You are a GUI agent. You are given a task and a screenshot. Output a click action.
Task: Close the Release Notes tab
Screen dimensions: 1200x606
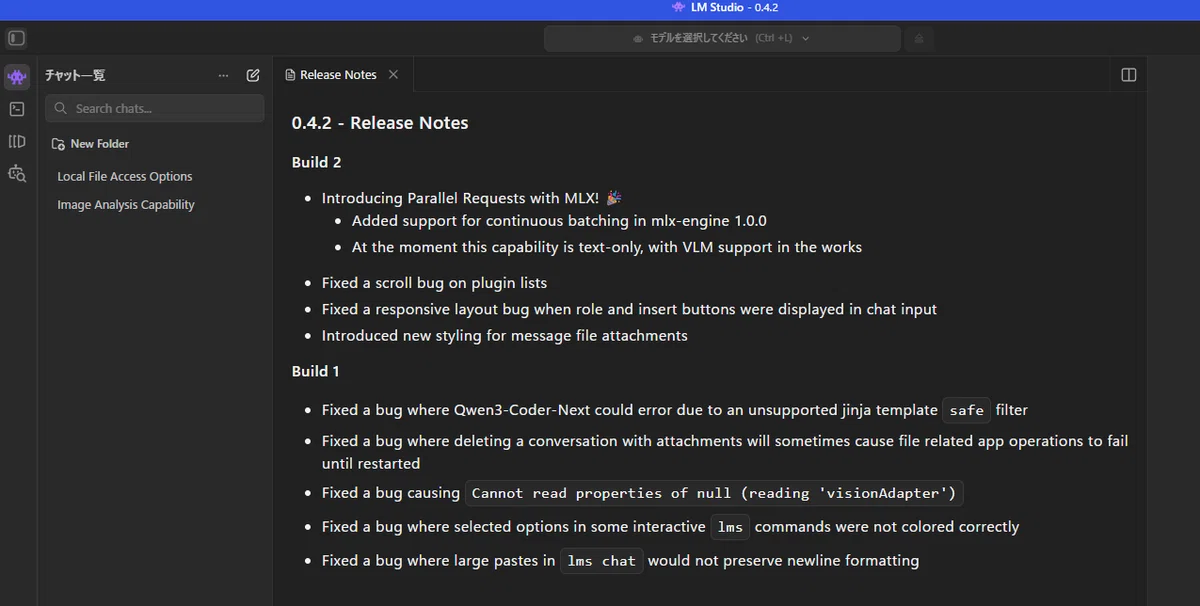pos(393,74)
